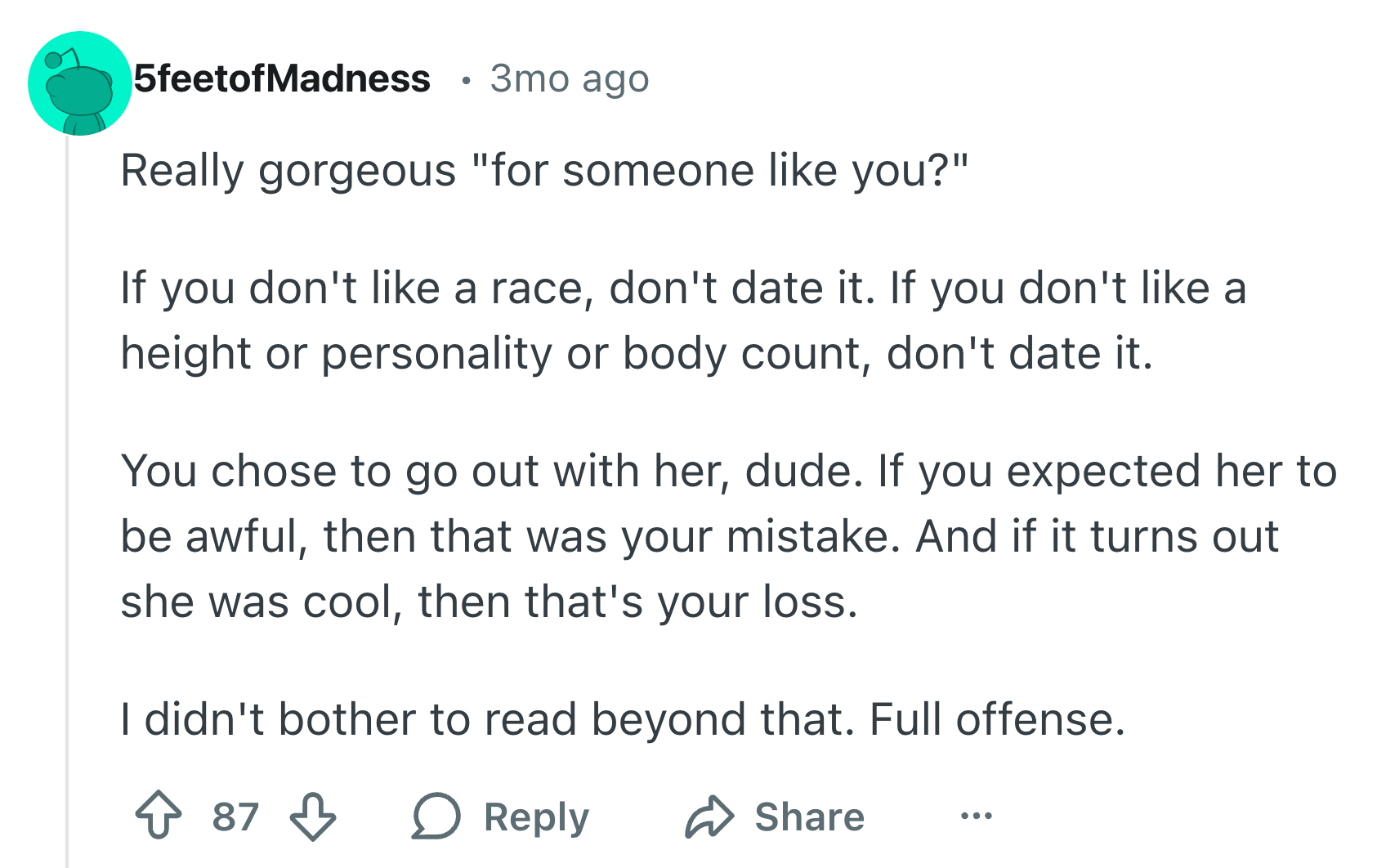Open the three-dot more options menu
The height and width of the screenshot is (868, 1386).
(x=976, y=816)
